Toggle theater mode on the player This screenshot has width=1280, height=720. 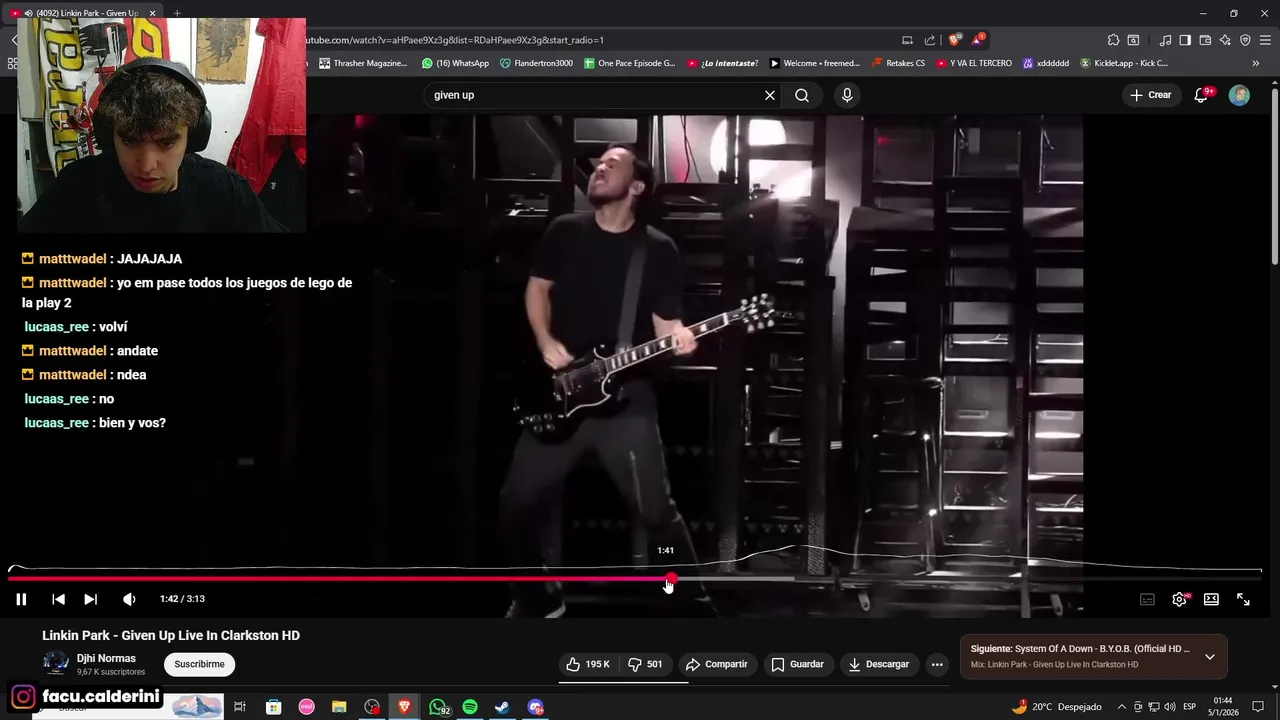point(1211,599)
